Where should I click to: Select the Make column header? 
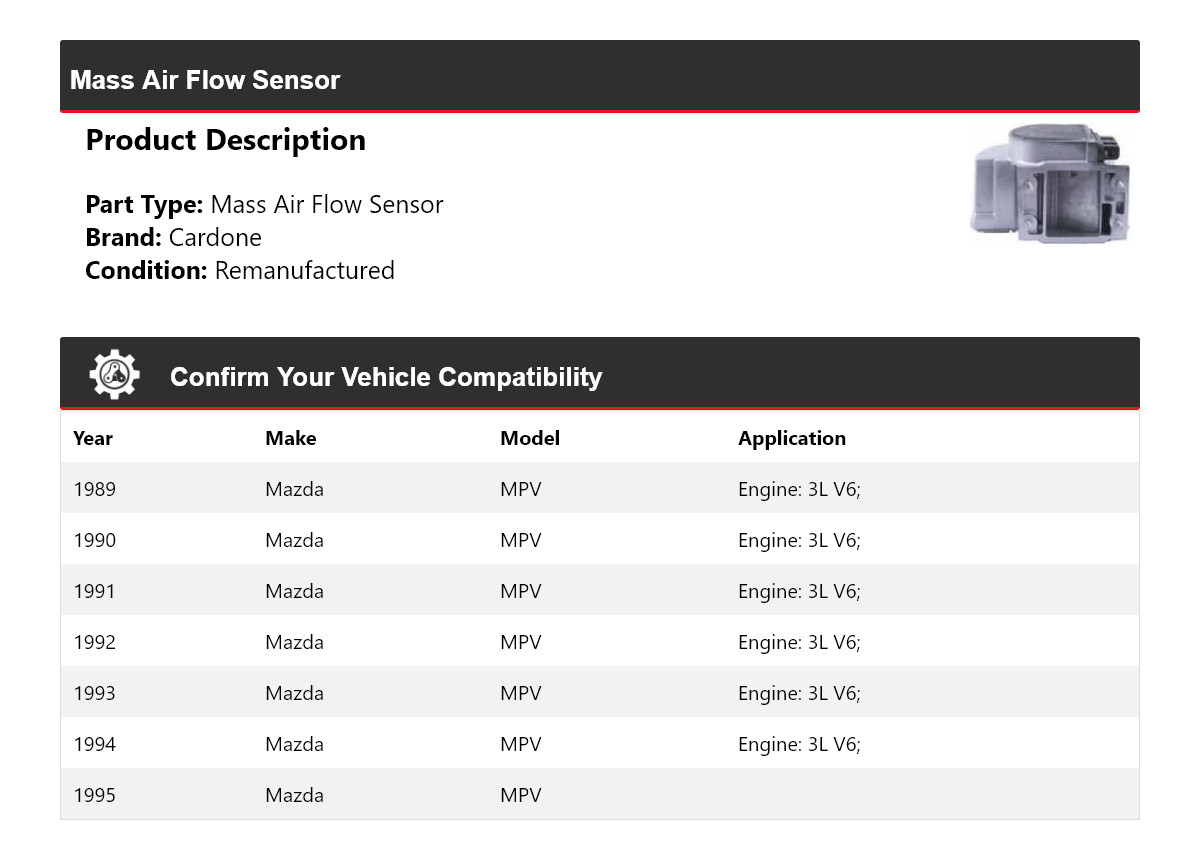(291, 438)
